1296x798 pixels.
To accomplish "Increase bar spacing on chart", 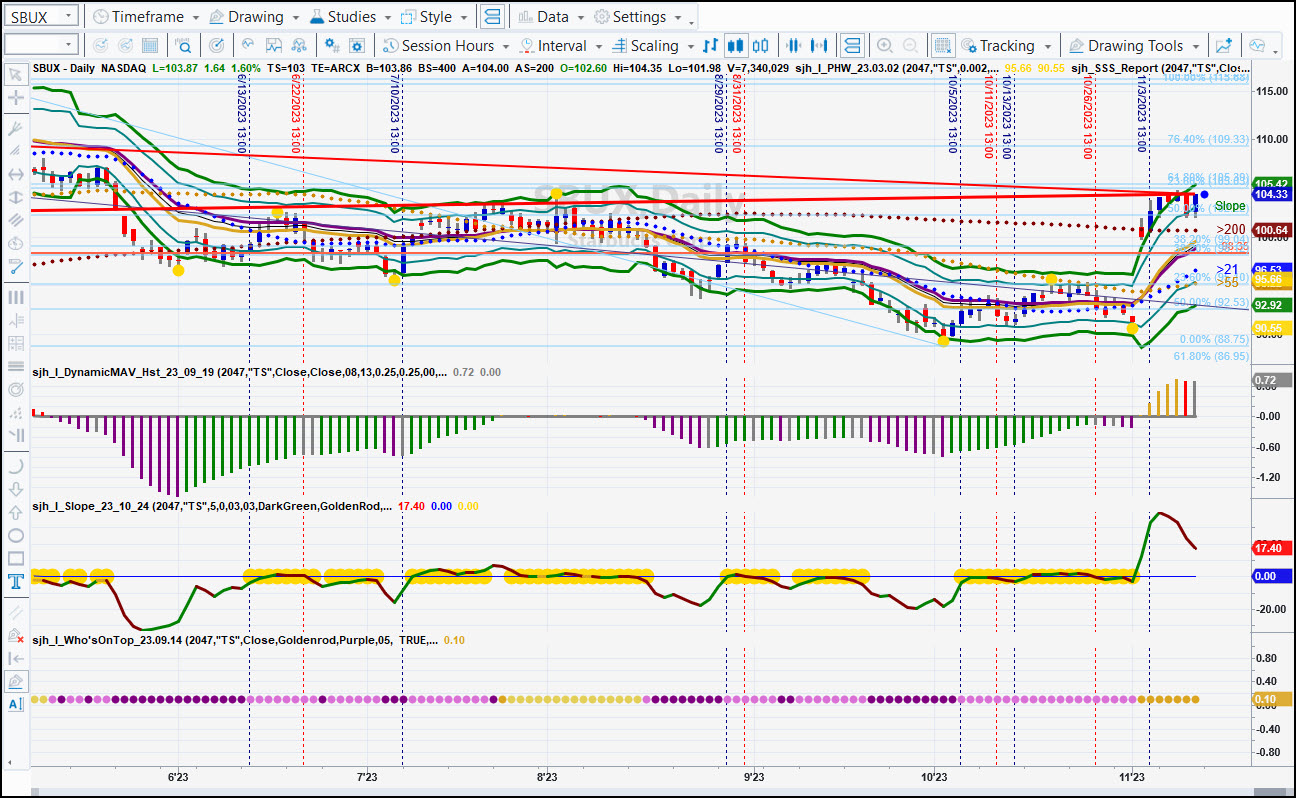I will 820,46.
